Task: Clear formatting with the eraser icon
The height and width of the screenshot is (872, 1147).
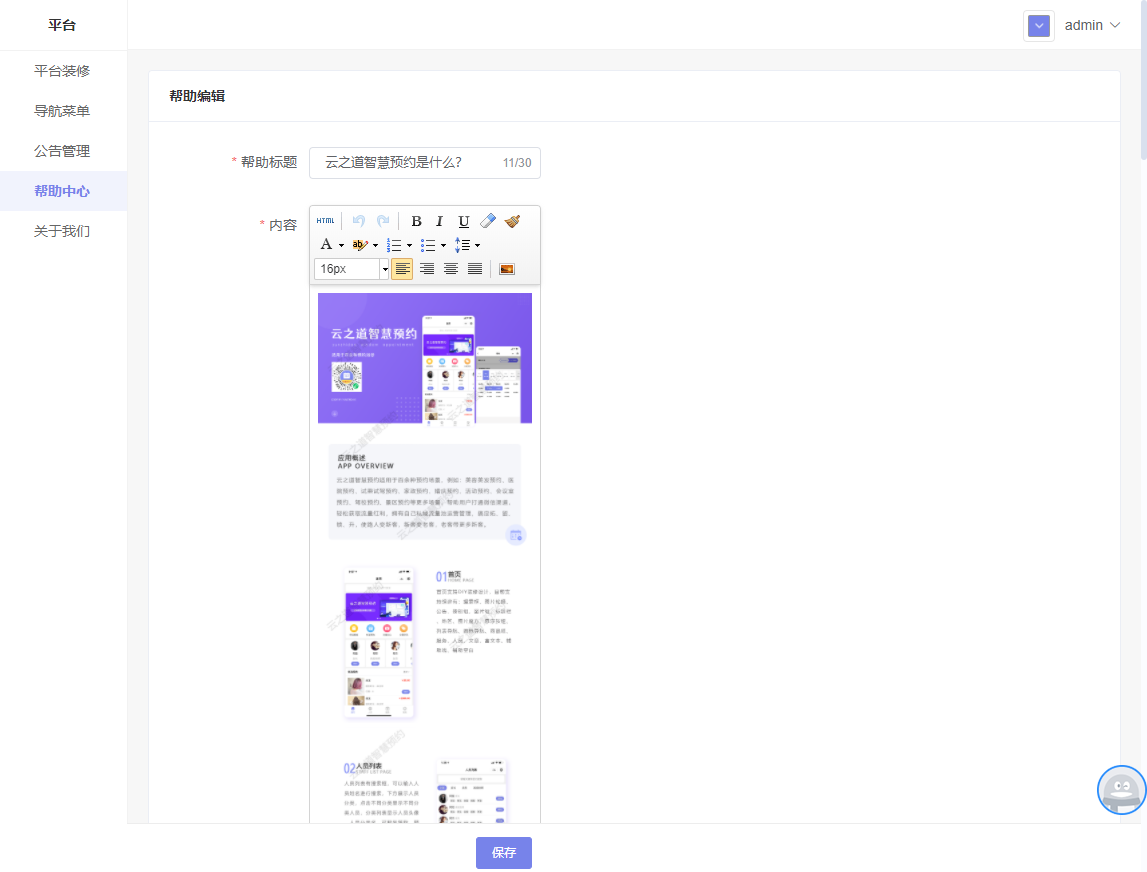Action: click(488, 221)
